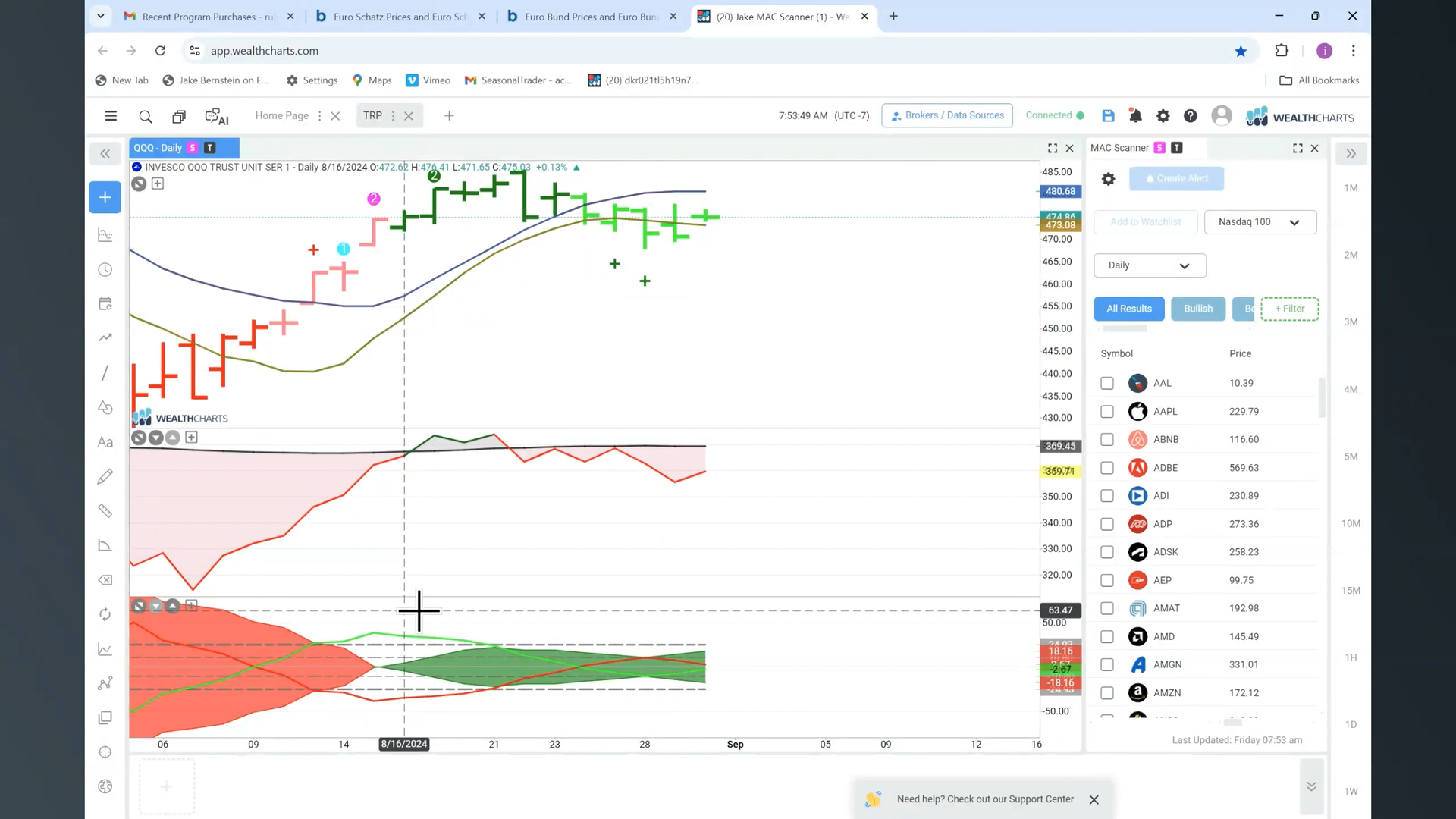Select the eraser delete tool

tap(105, 580)
